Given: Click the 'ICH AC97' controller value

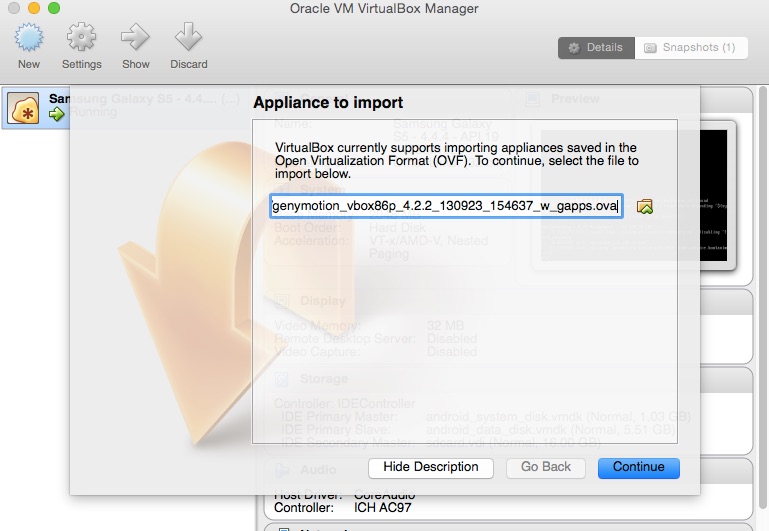Looking at the screenshot, I should [x=383, y=507].
